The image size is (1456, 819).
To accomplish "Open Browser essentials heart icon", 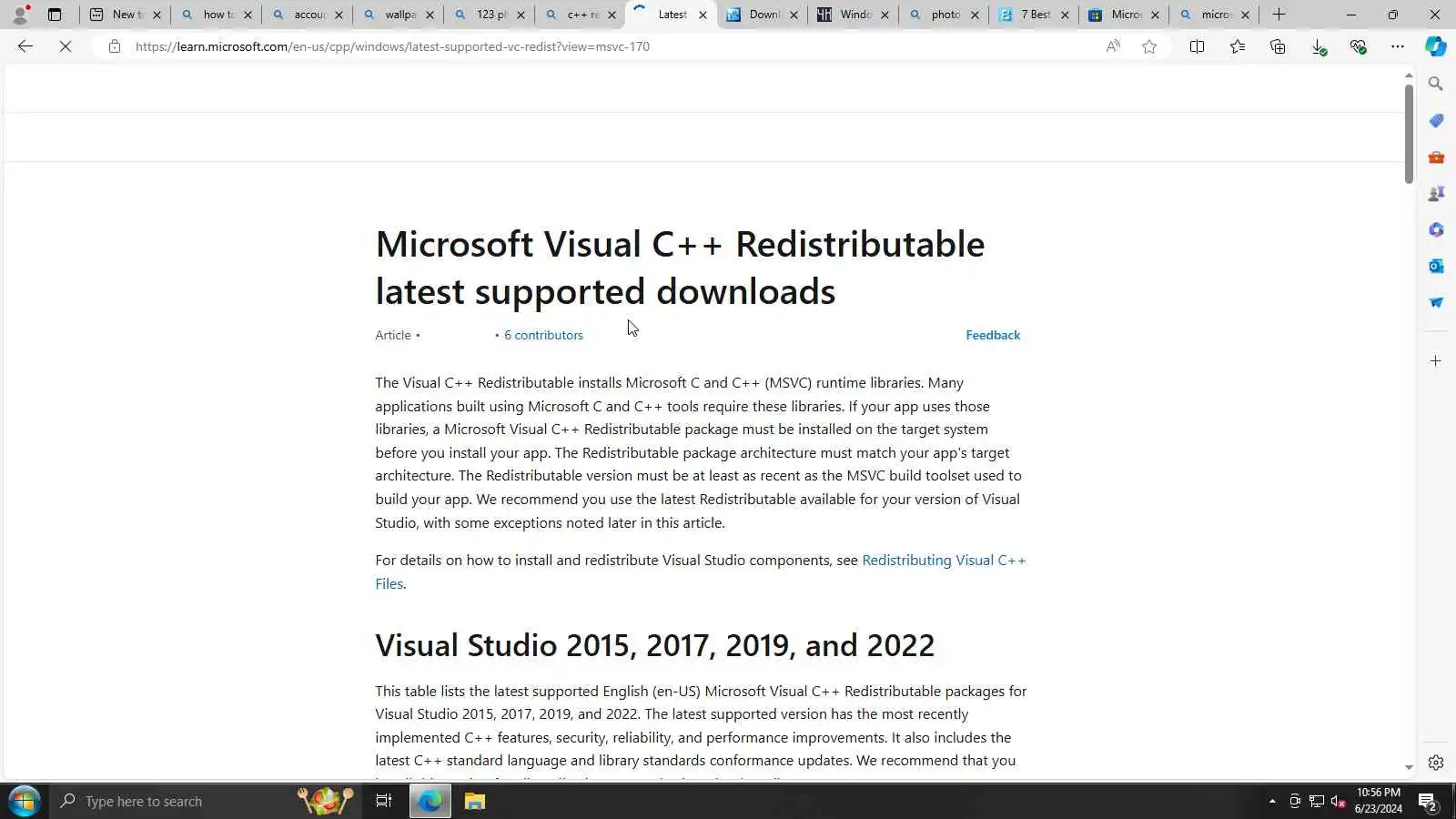I will [1358, 46].
